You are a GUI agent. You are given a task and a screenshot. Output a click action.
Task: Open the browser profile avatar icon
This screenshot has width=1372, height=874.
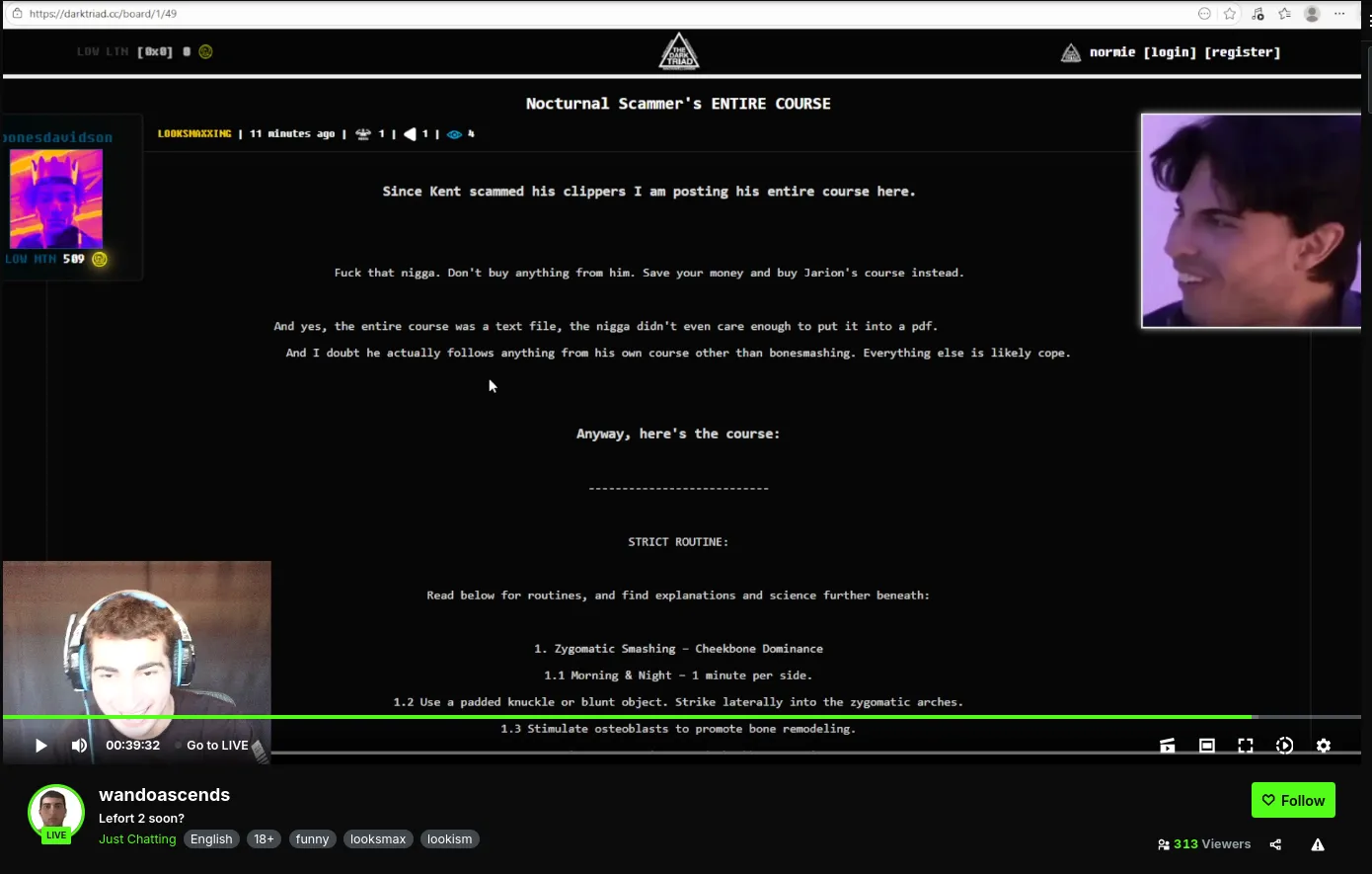click(1312, 14)
